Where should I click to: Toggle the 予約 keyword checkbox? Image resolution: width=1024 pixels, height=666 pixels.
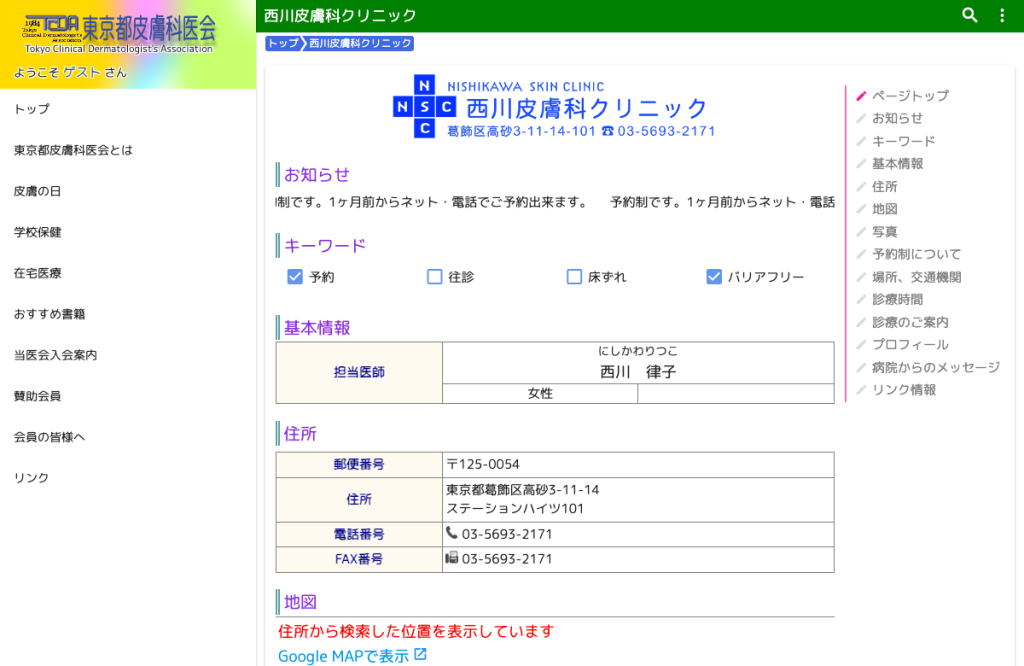(x=295, y=277)
